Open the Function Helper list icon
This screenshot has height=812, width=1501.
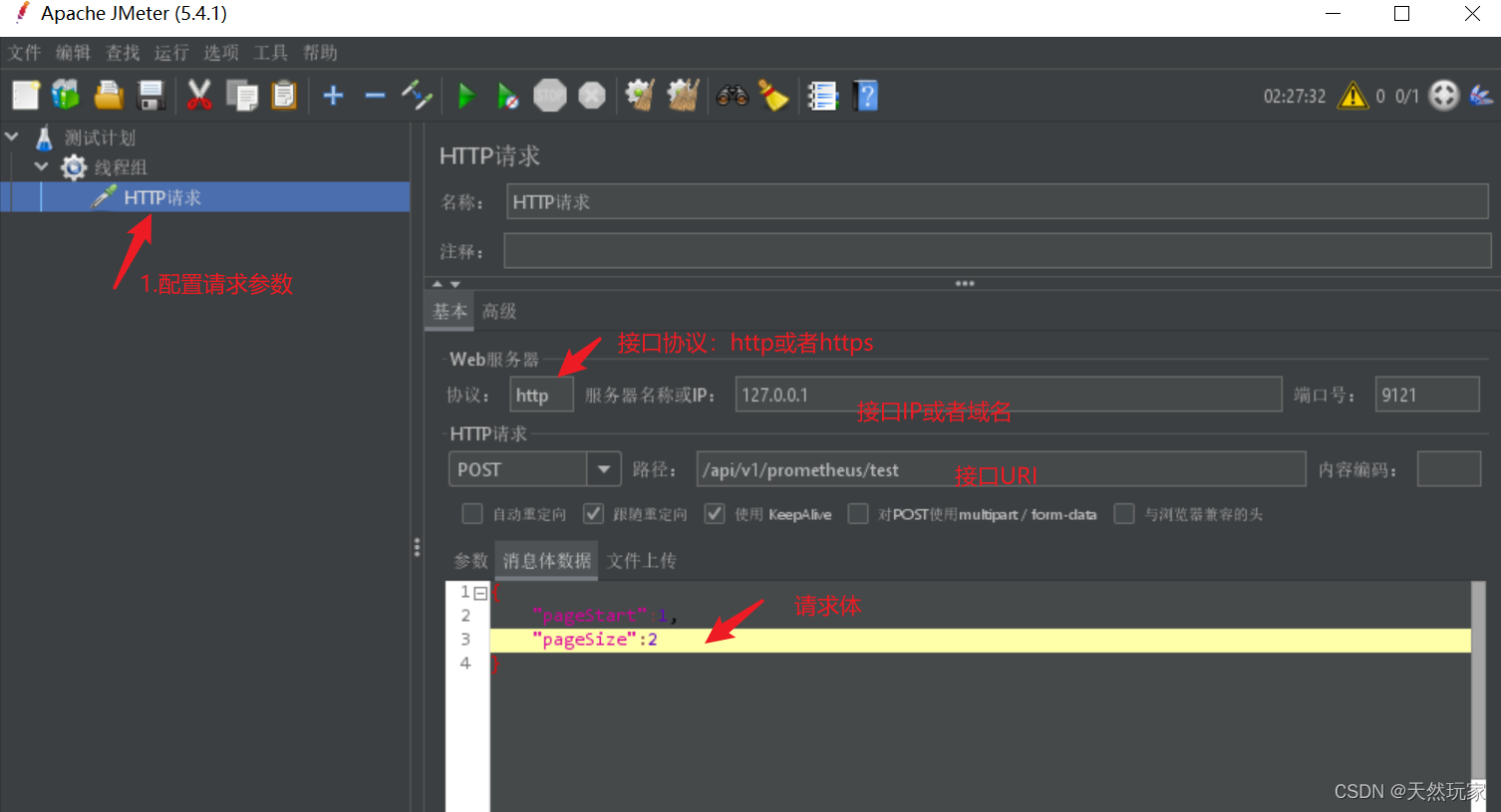tap(822, 96)
